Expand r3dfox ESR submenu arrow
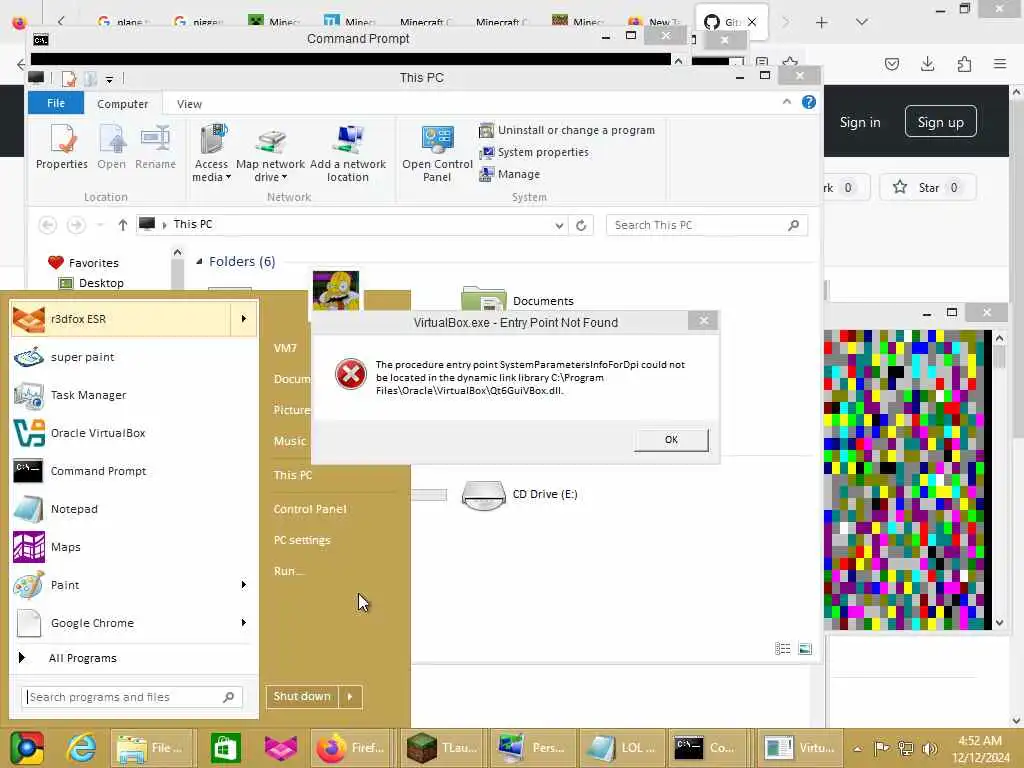1024x768 pixels. tap(244, 319)
